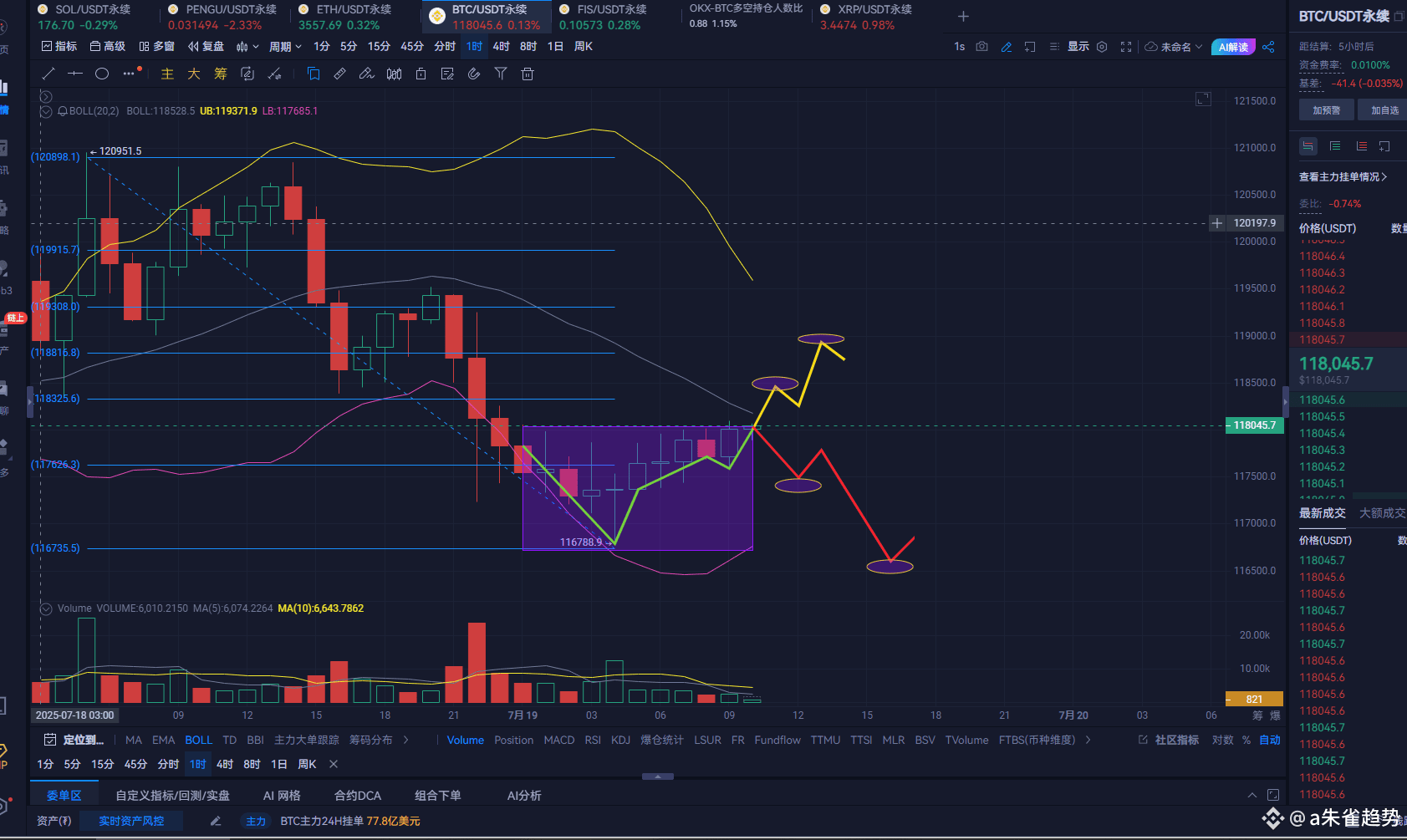Select the trend line drawing tool

(x=48, y=74)
